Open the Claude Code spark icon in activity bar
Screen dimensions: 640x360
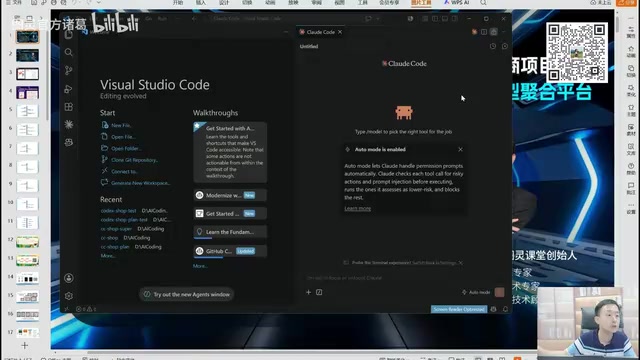click(69, 124)
